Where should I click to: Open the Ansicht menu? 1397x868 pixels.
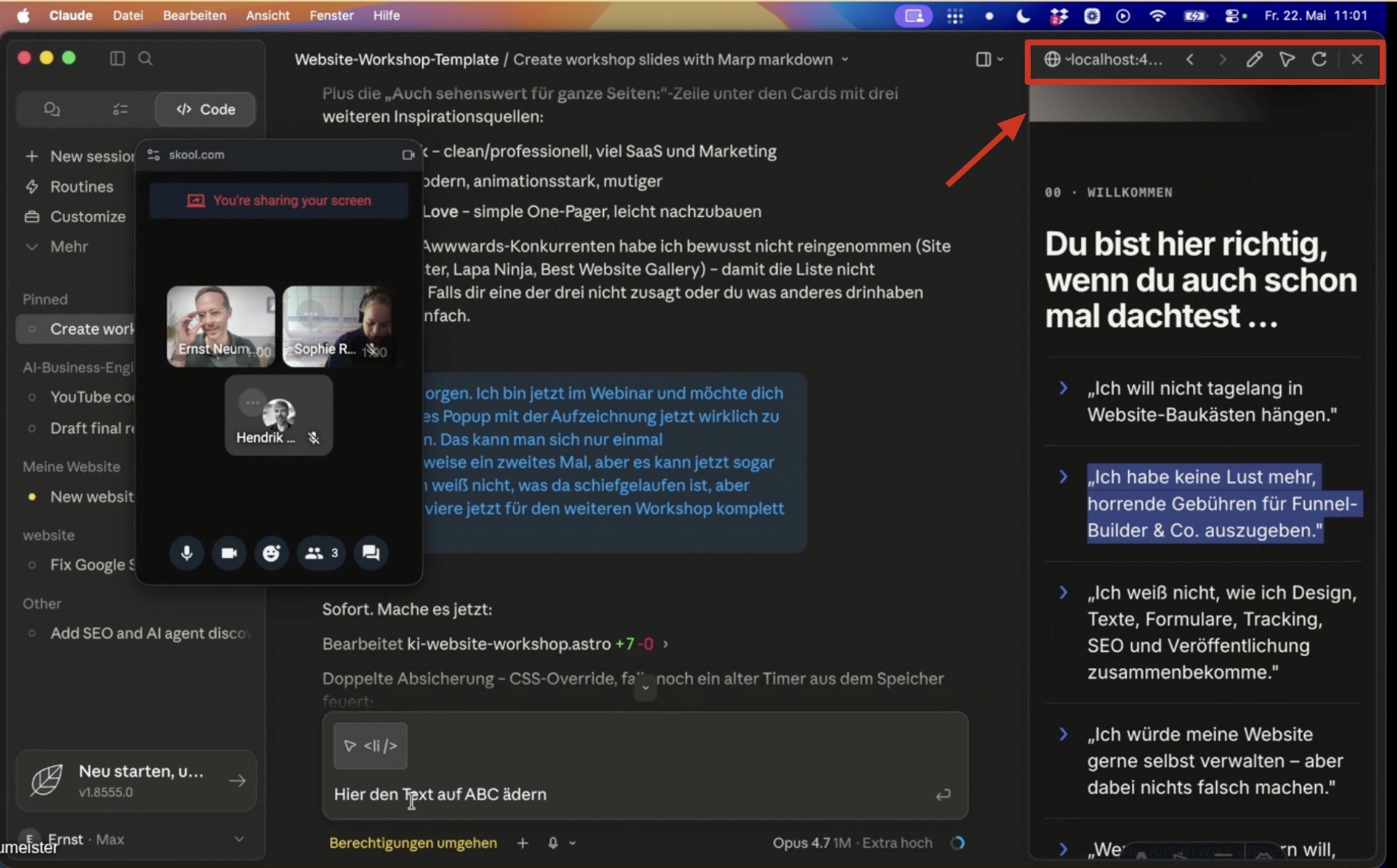point(267,15)
